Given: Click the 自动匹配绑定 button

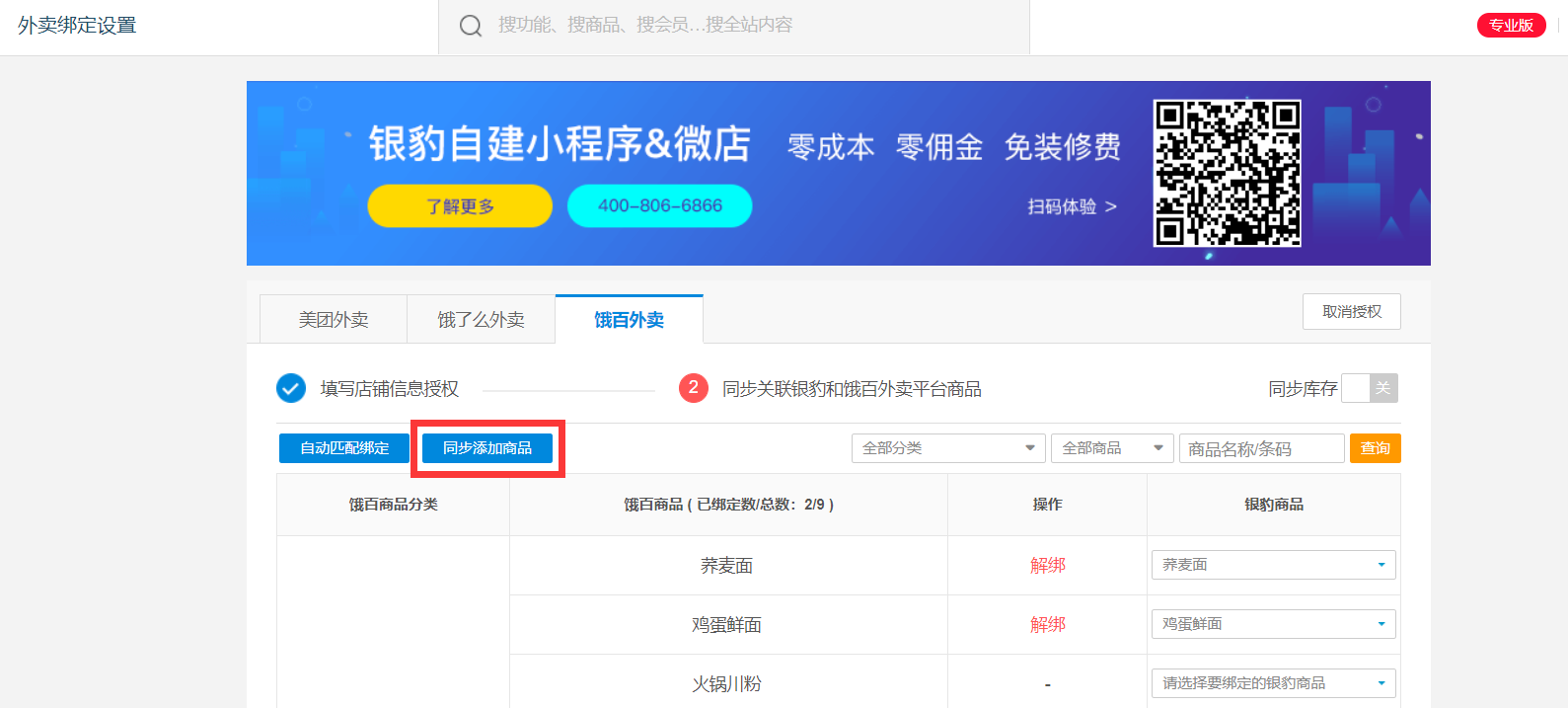Looking at the screenshot, I should pyautogui.click(x=344, y=448).
